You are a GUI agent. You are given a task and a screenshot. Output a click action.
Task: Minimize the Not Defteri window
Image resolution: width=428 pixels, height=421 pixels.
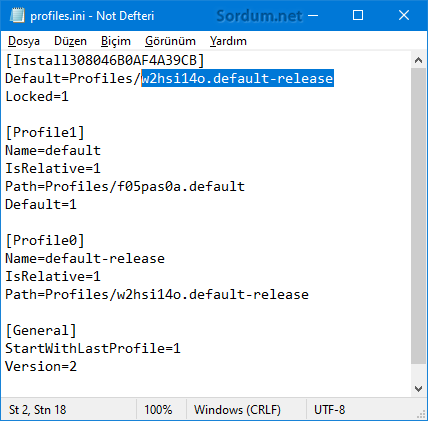point(313,16)
